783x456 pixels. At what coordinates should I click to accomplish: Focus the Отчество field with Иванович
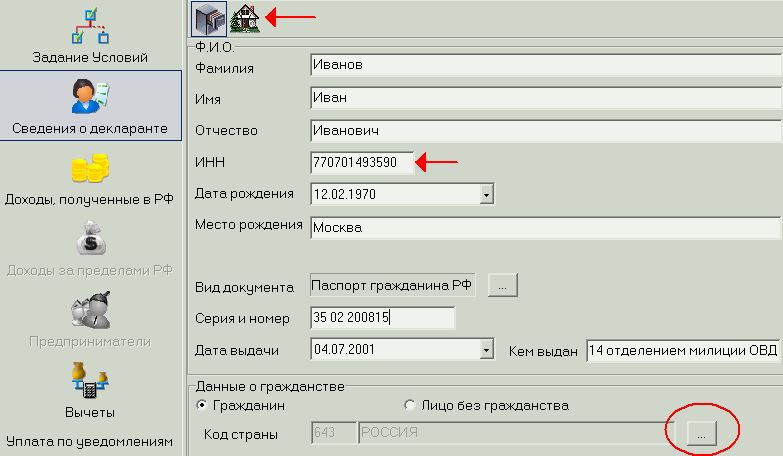coord(546,131)
